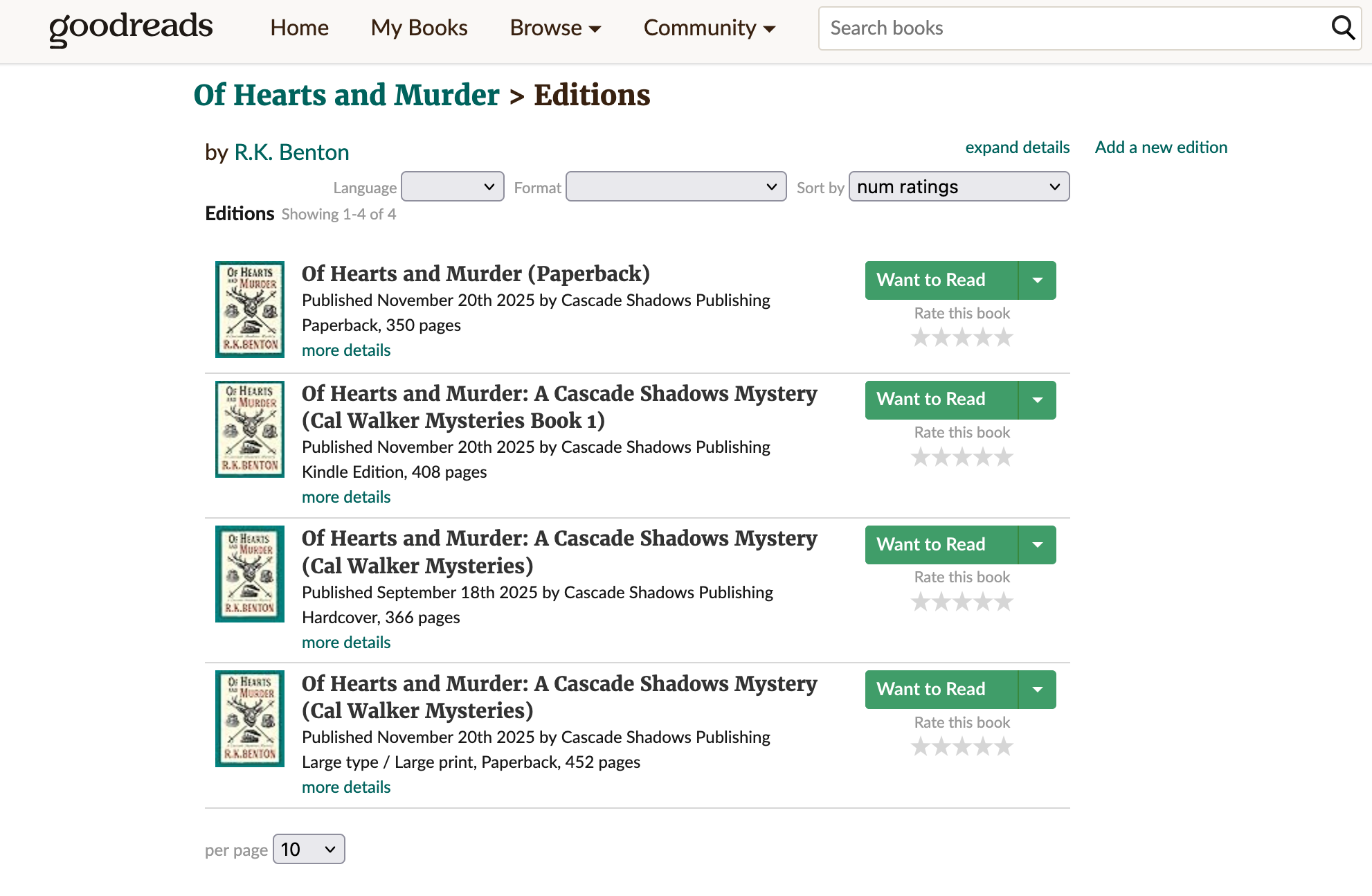Go to My Books

(x=419, y=28)
